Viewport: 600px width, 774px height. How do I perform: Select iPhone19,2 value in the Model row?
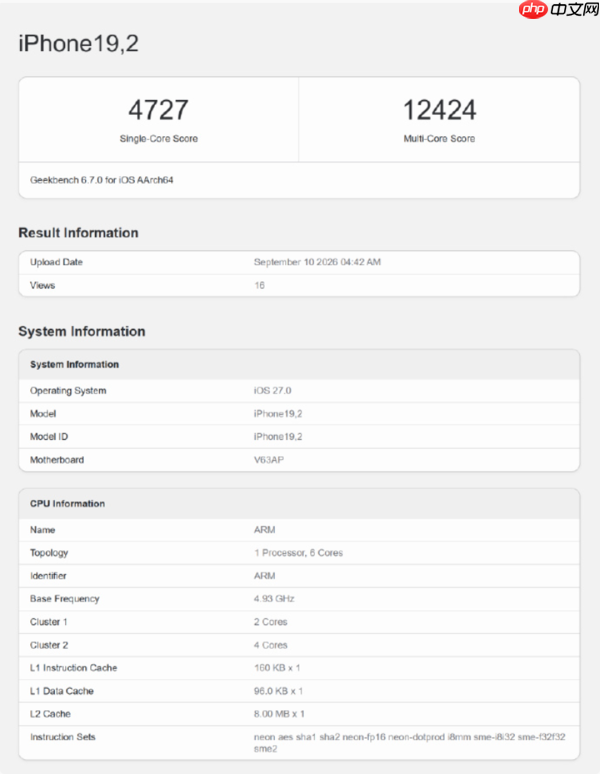tap(278, 414)
